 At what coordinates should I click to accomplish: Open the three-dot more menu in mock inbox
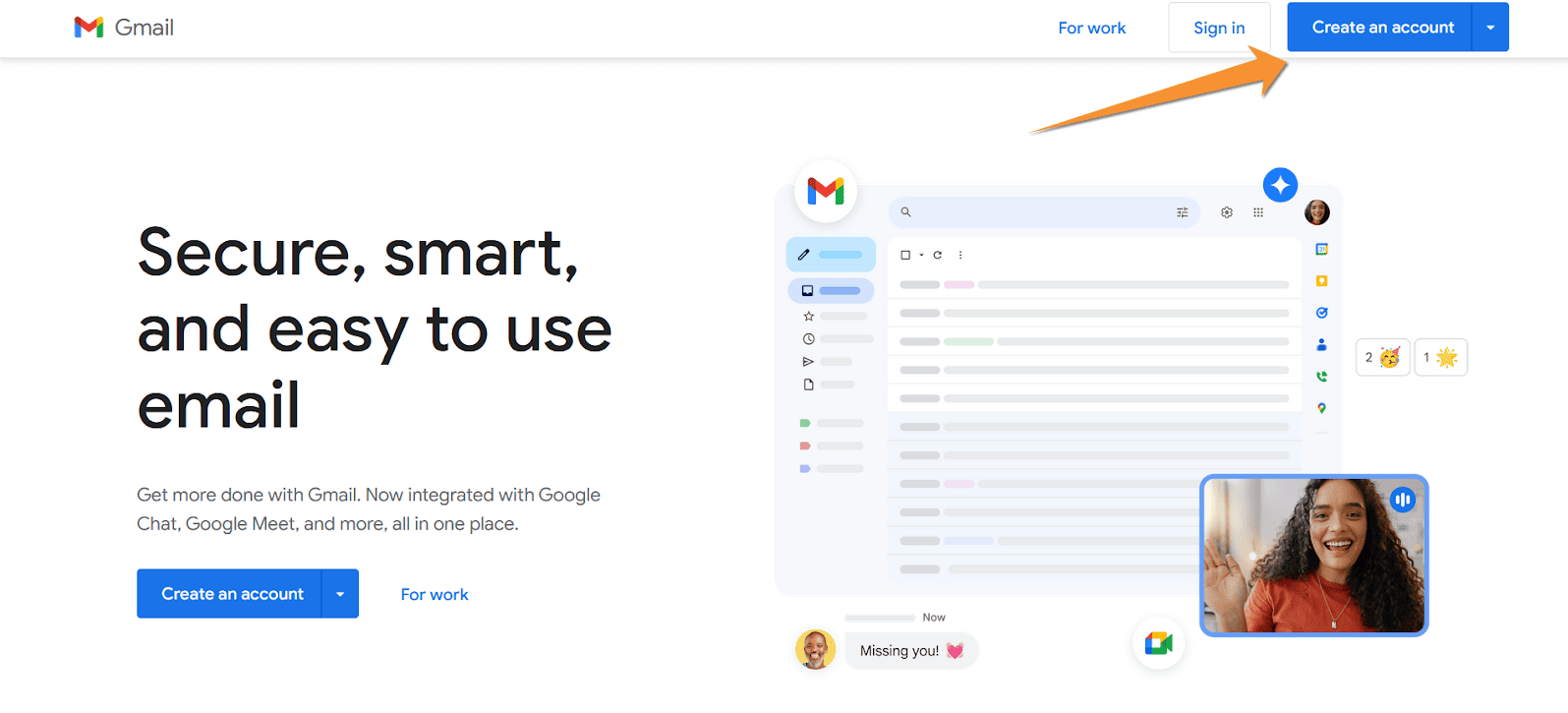(960, 255)
